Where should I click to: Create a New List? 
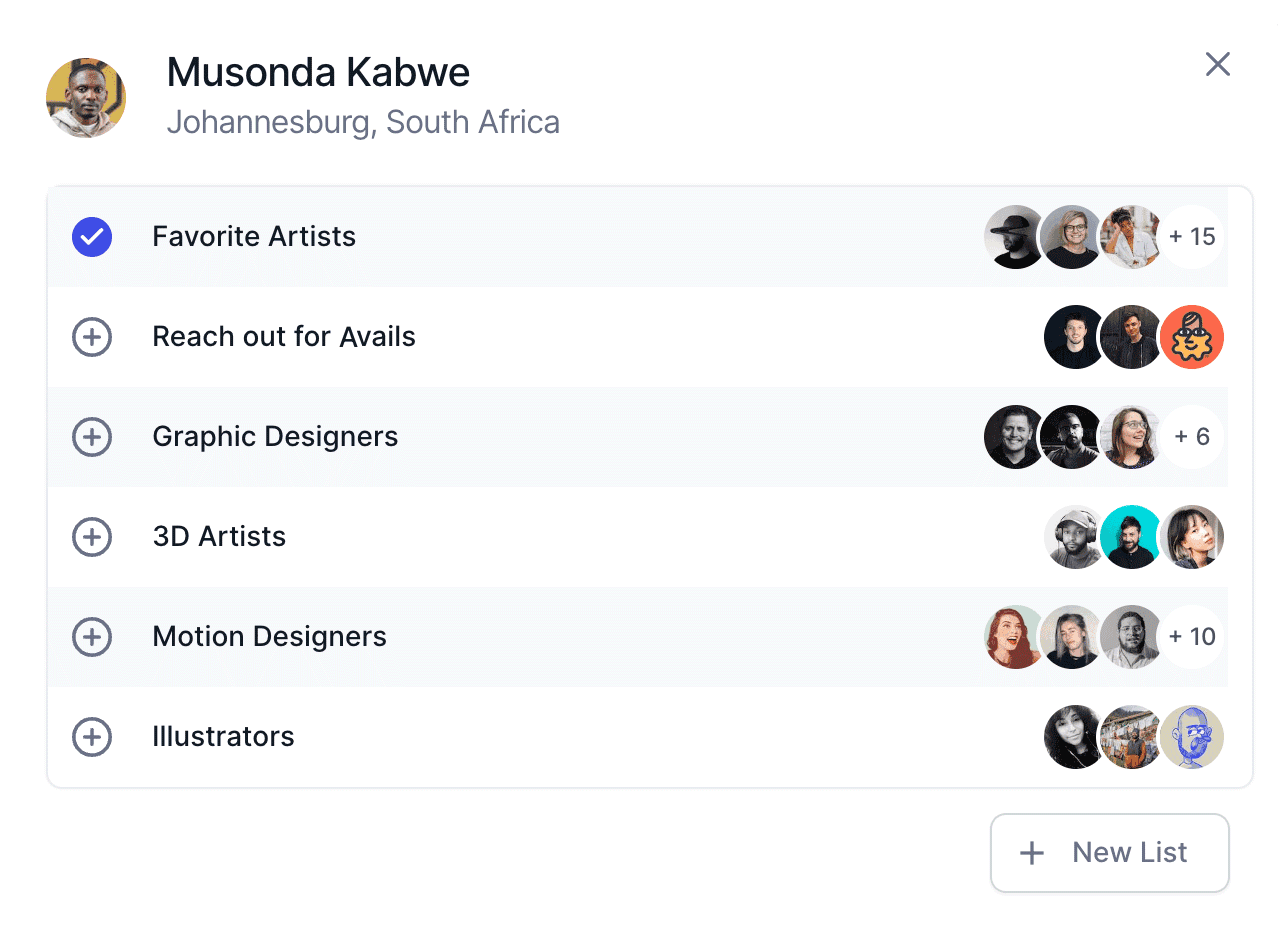(1109, 852)
